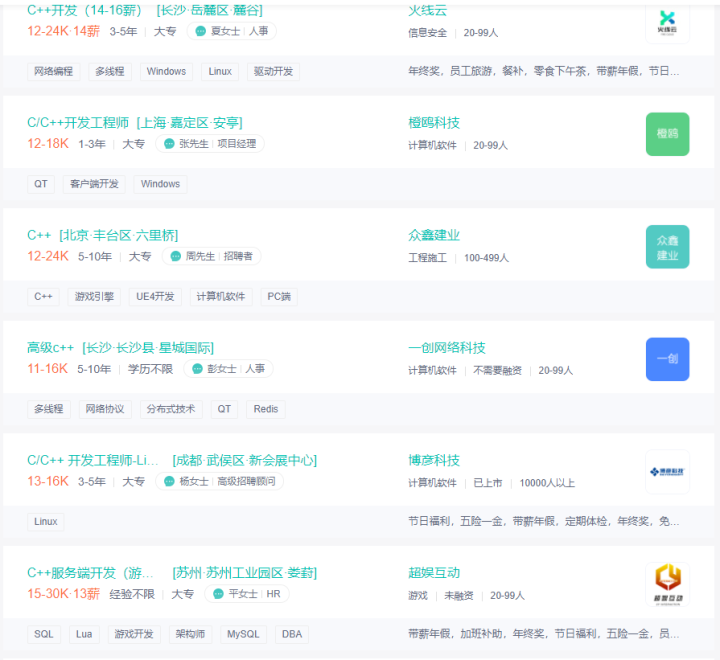
Task: Click chat icon beside 夏女士 人事
Action: point(201,31)
